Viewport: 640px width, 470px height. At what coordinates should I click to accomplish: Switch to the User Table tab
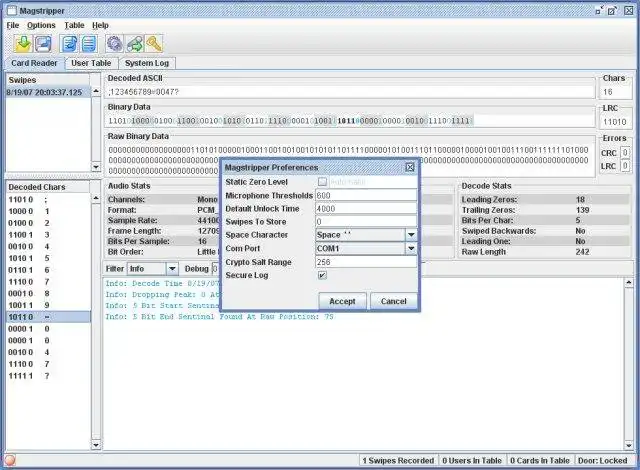coord(91,63)
